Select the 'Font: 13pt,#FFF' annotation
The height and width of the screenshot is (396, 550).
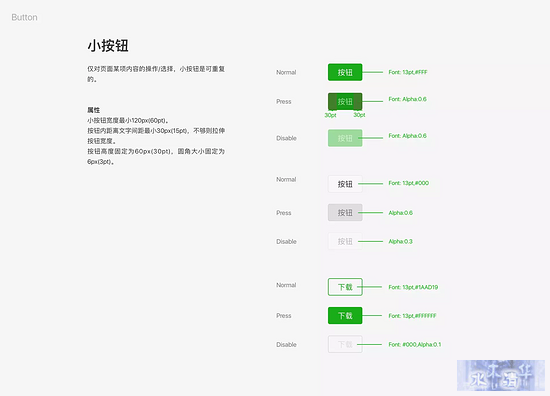(408, 72)
